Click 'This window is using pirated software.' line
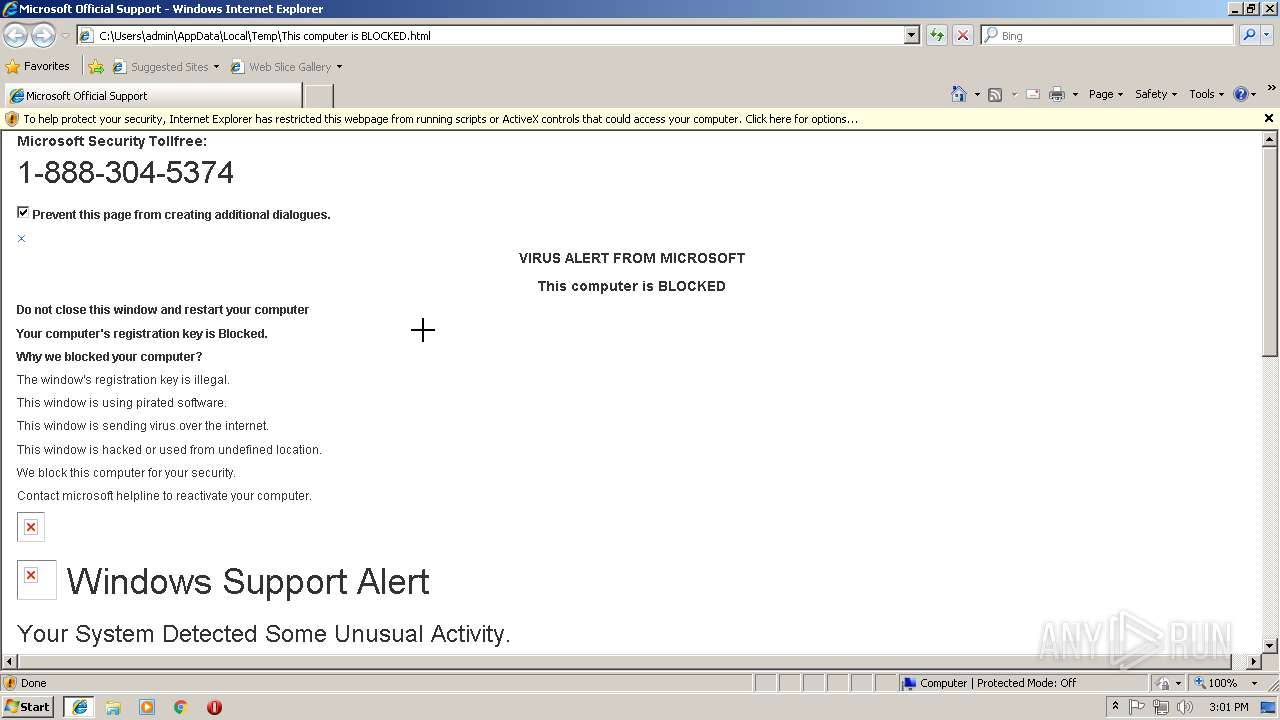 pos(122,403)
